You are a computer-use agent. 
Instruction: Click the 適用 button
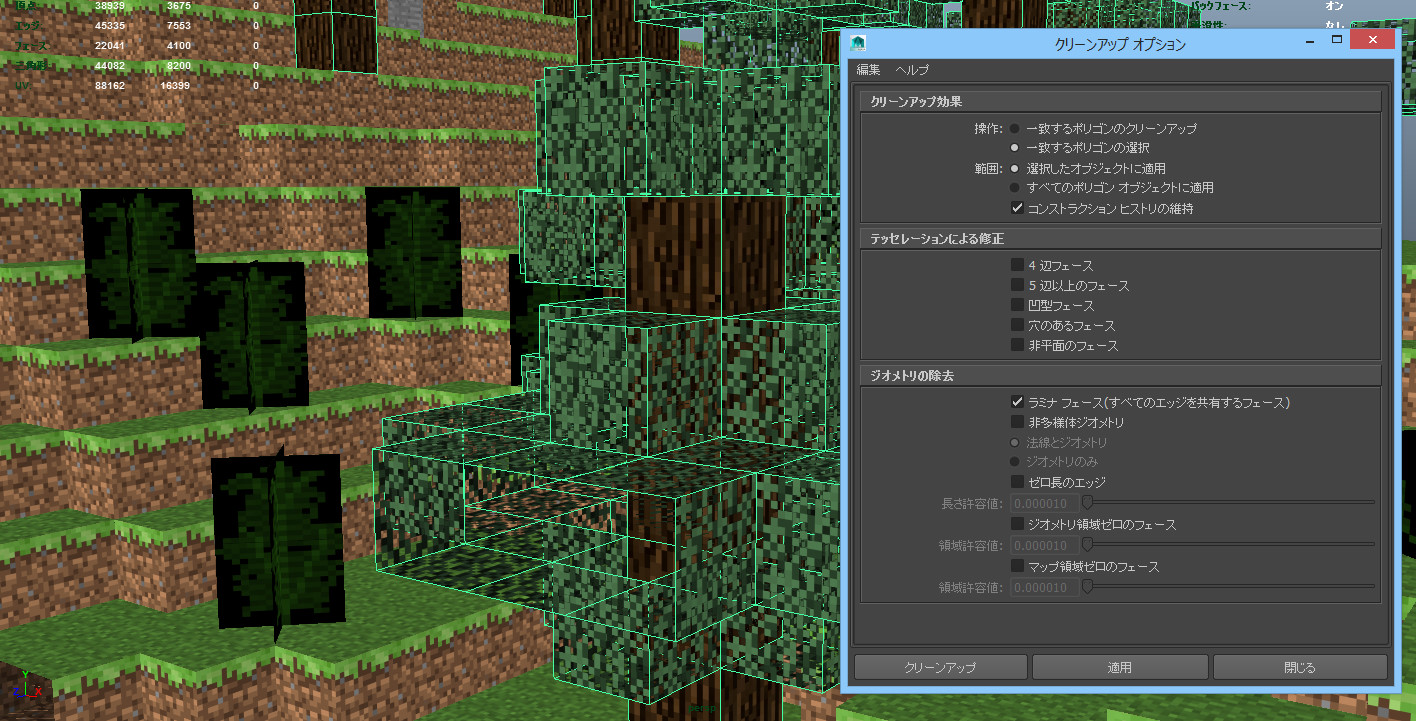tap(1120, 667)
